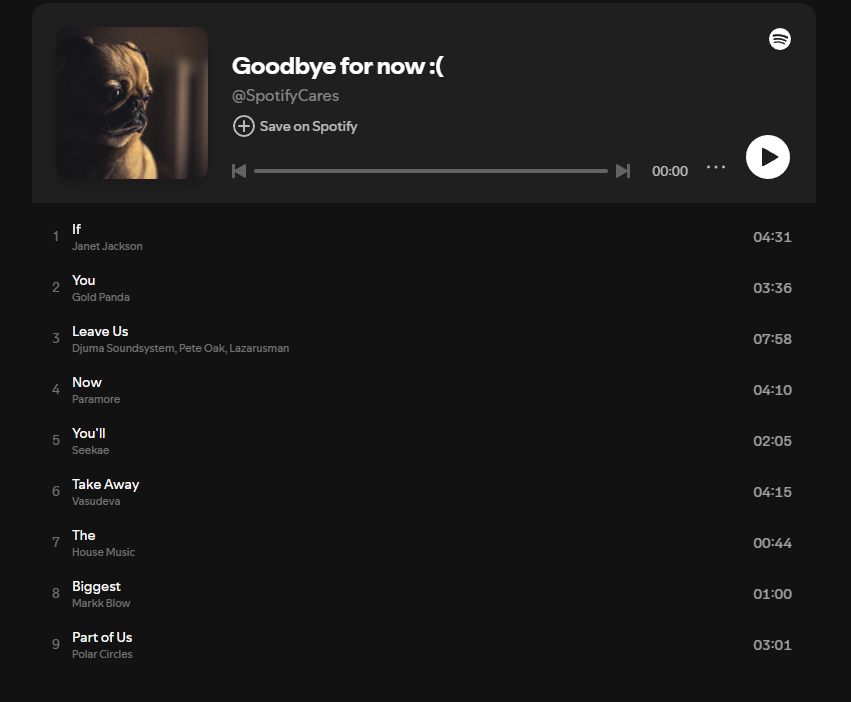Select track number 1 in list
The image size is (851, 702).
[x=55, y=237]
